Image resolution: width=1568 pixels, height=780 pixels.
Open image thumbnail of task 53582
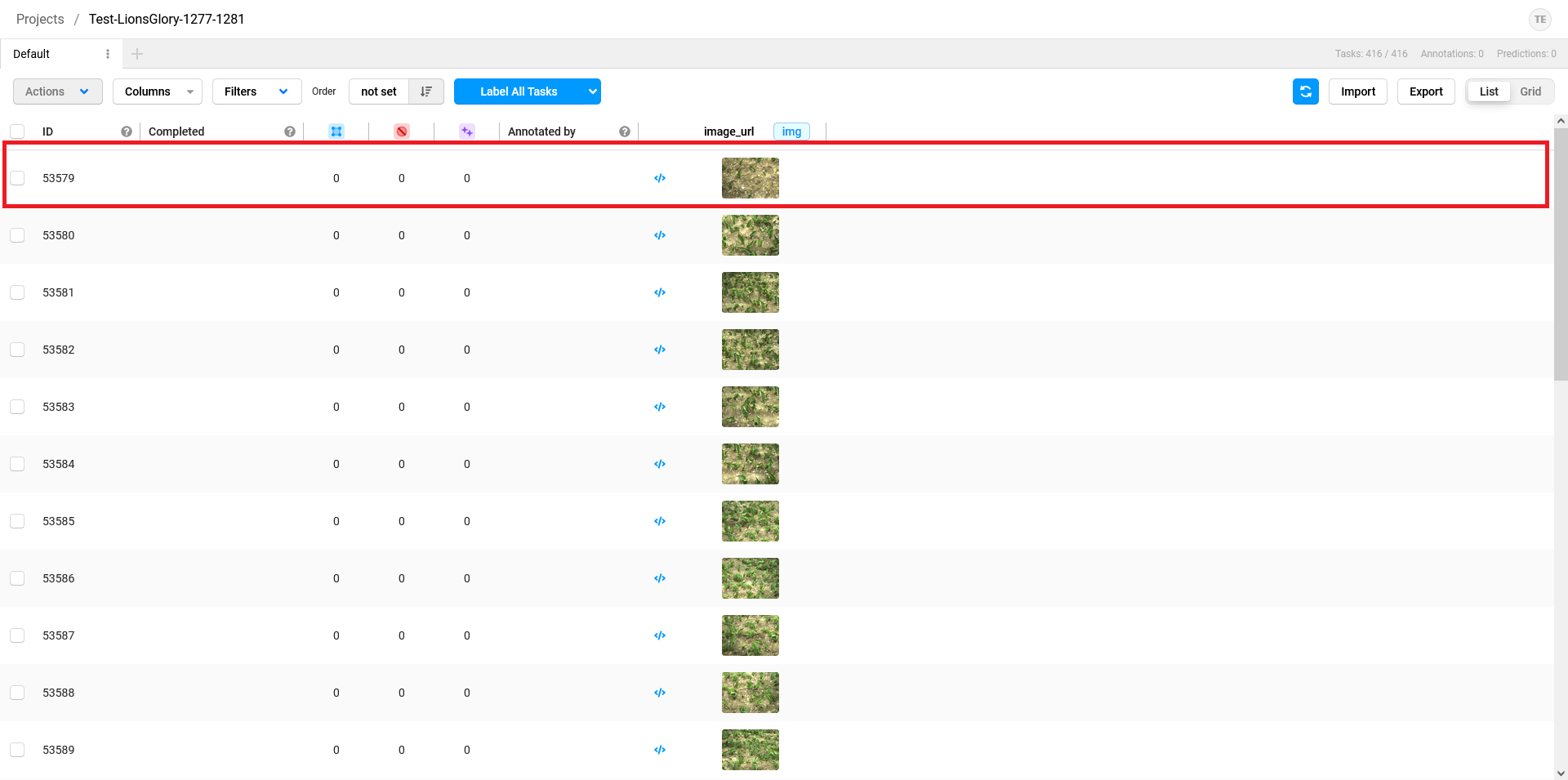click(x=750, y=350)
